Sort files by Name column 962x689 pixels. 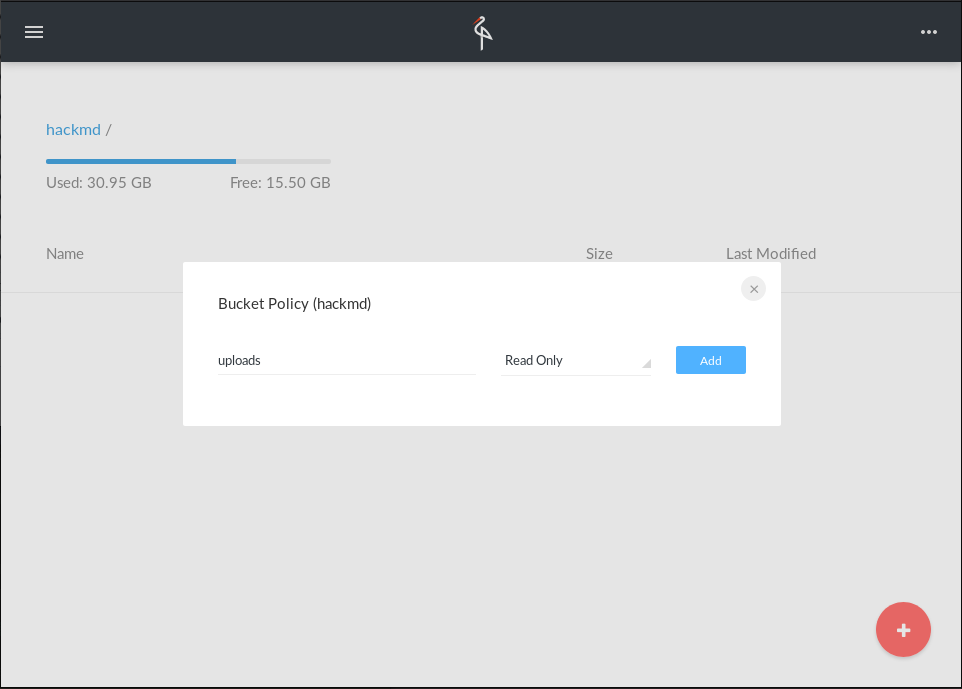(x=65, y=254)
